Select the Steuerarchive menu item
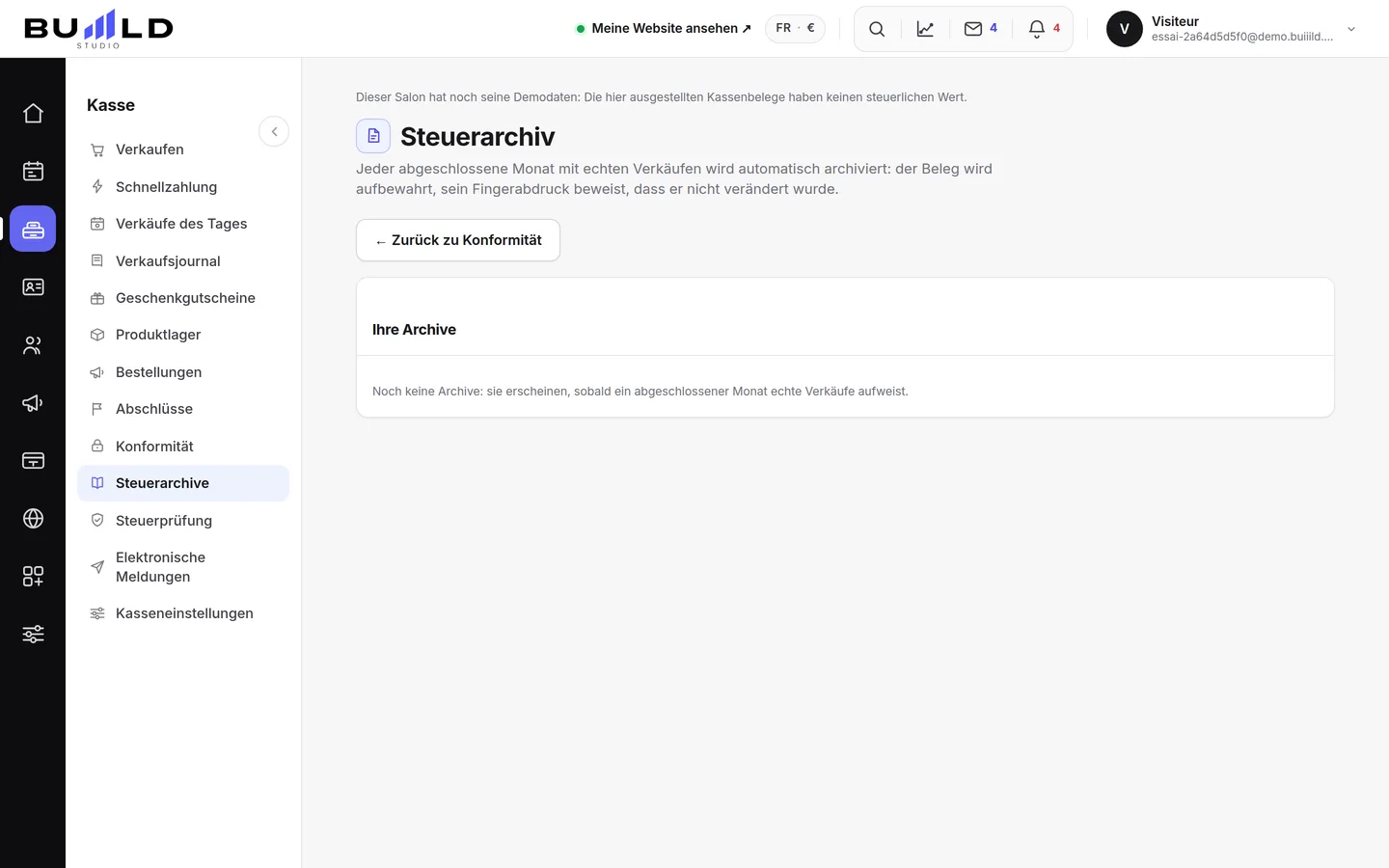Viewport: 1389px width, 868px height. 183,483
